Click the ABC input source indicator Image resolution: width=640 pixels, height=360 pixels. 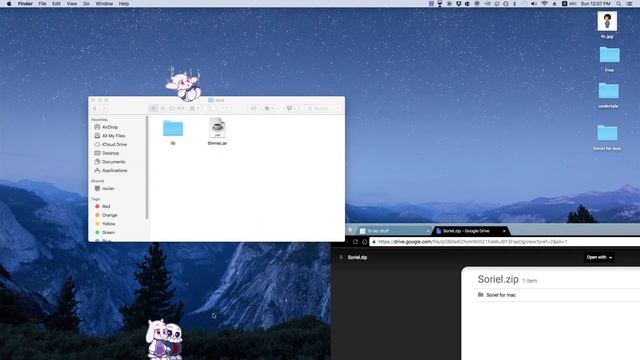(569, 4)
